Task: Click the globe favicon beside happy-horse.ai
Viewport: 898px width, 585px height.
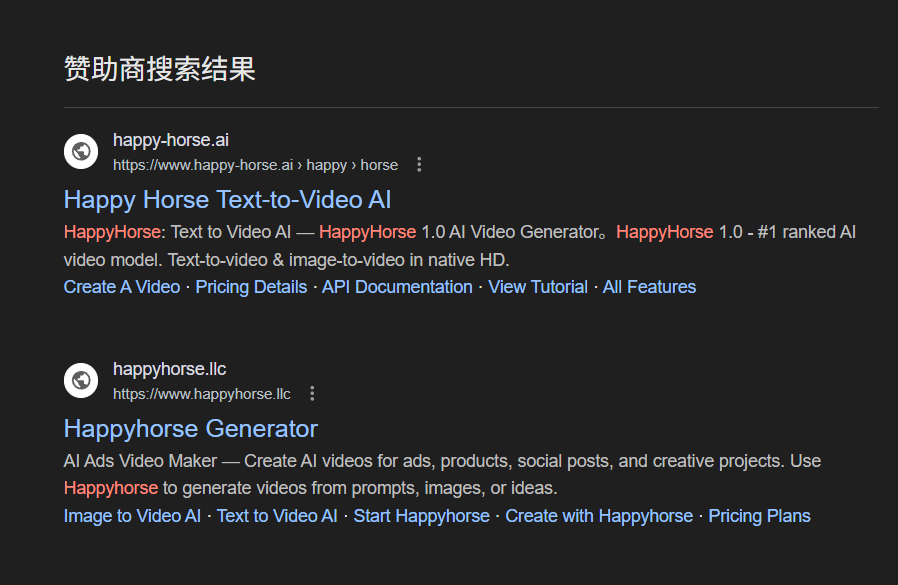Action: coord(81,152)
